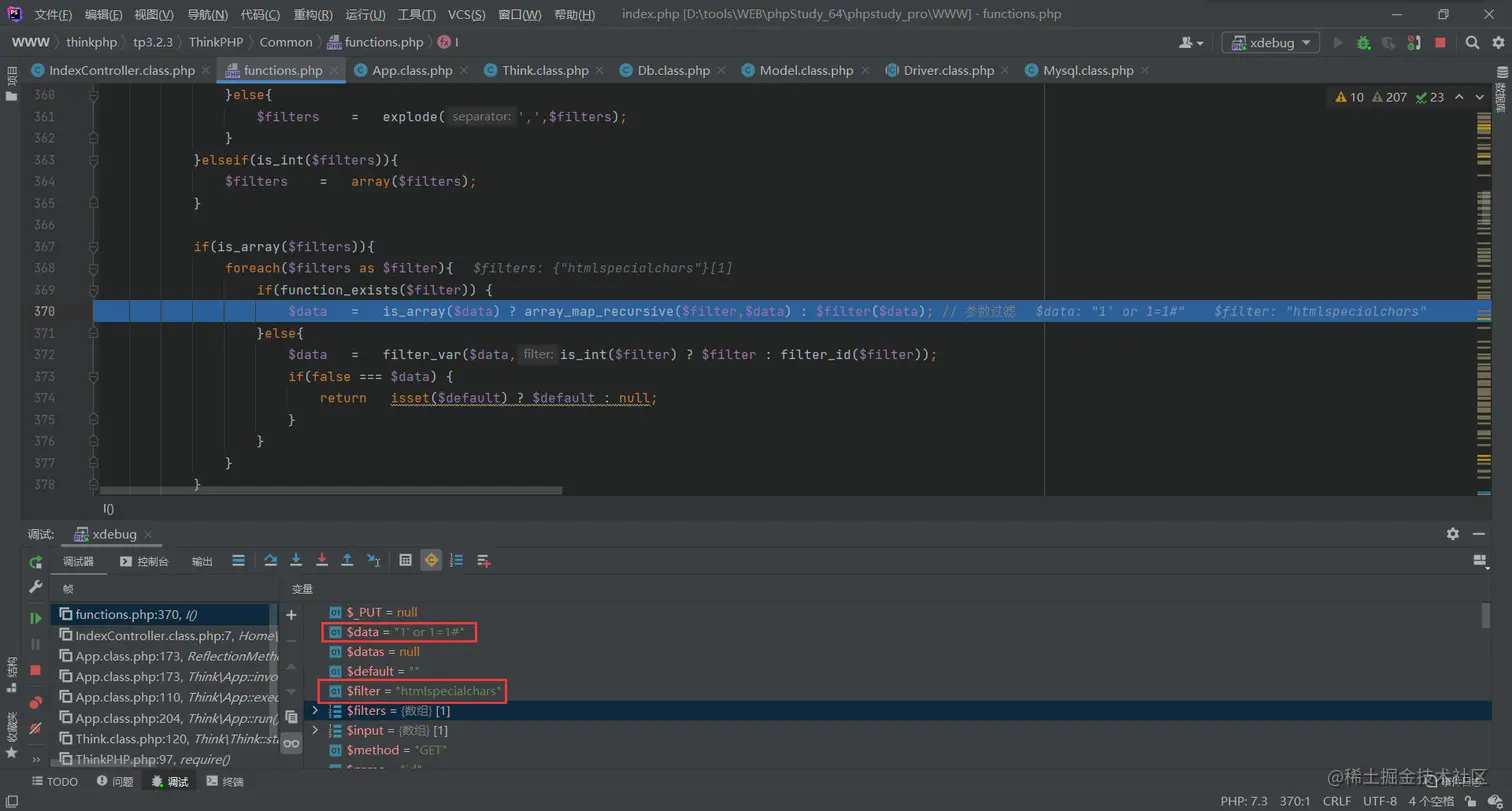Open IDE settings gear in top toolbar
The height and width of the screenshot is (811, 1512).
click(1498, 43)
